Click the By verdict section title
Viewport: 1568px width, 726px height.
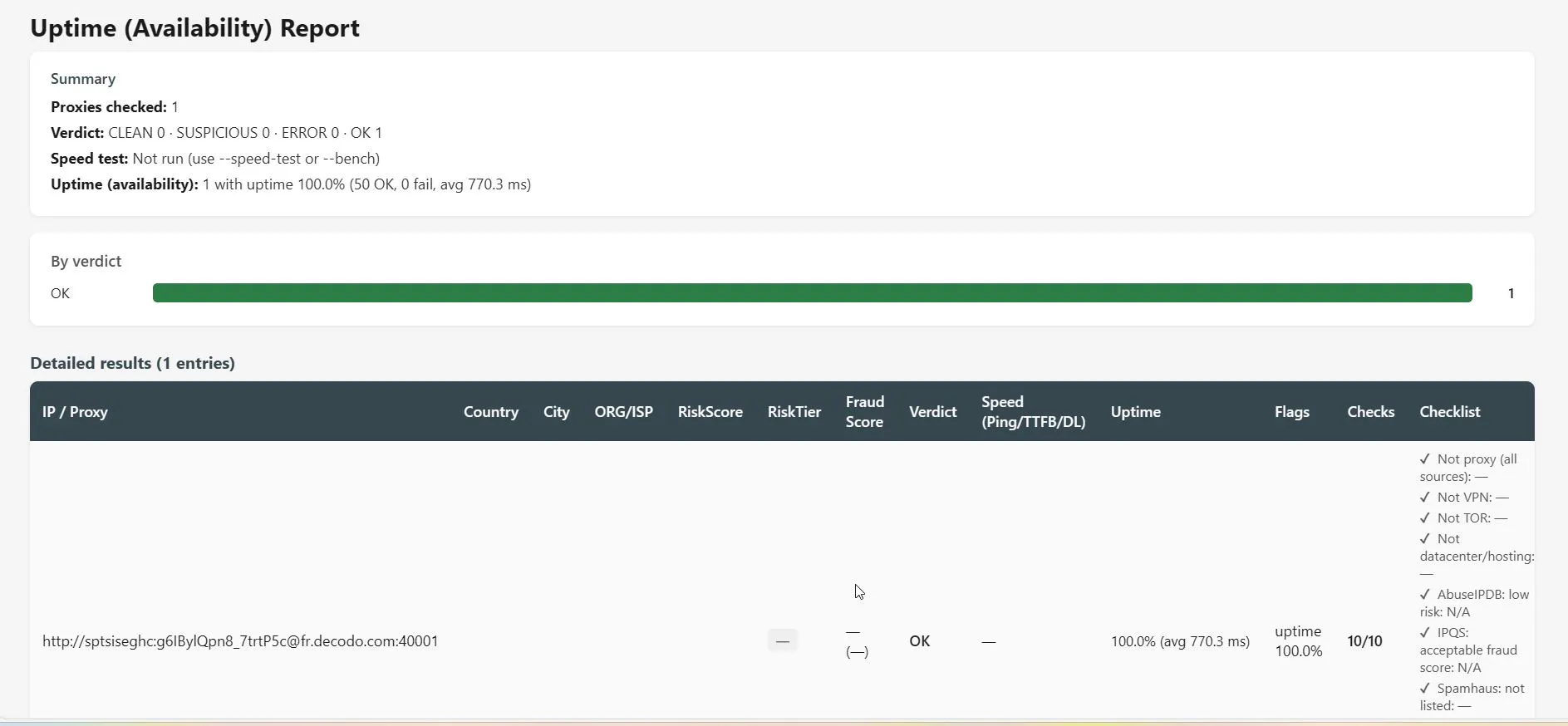pyautogui.click(x=86, y=261)
